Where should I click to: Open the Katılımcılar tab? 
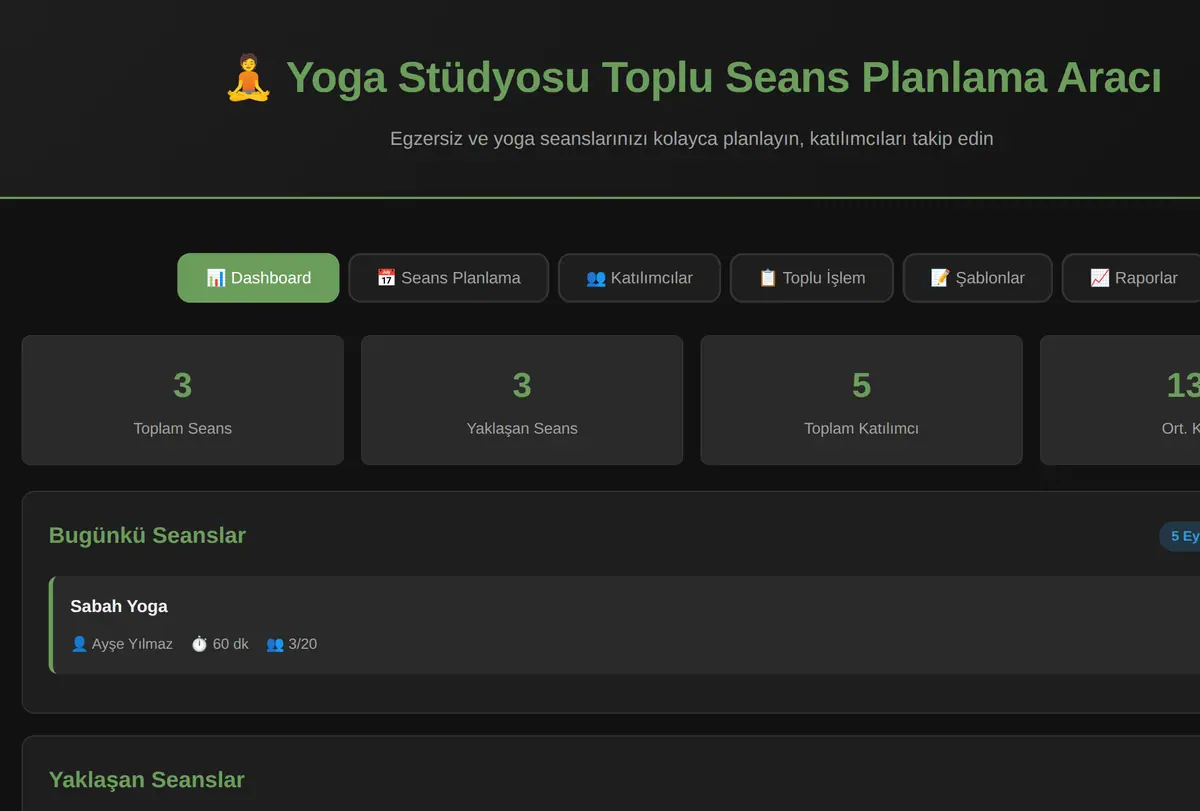click(x=639, y=278)
